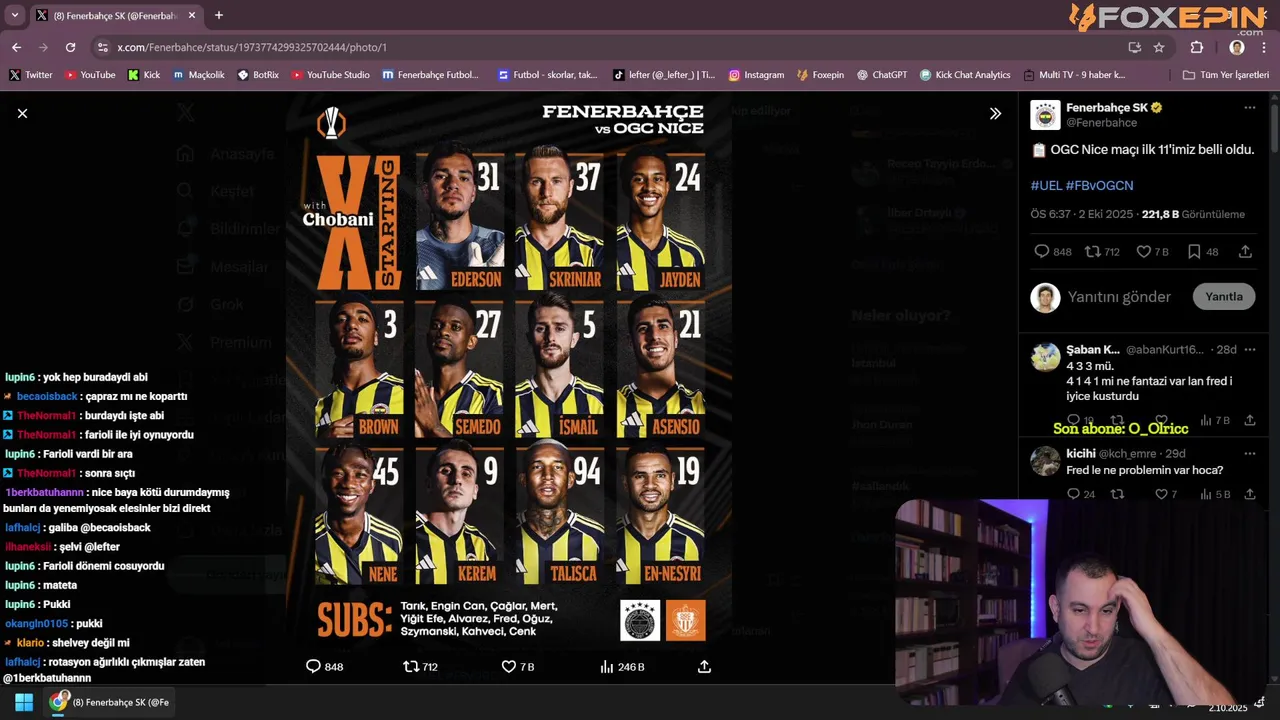
Task: Open install app icon in address bar
Action: [x=1134, y=47]
